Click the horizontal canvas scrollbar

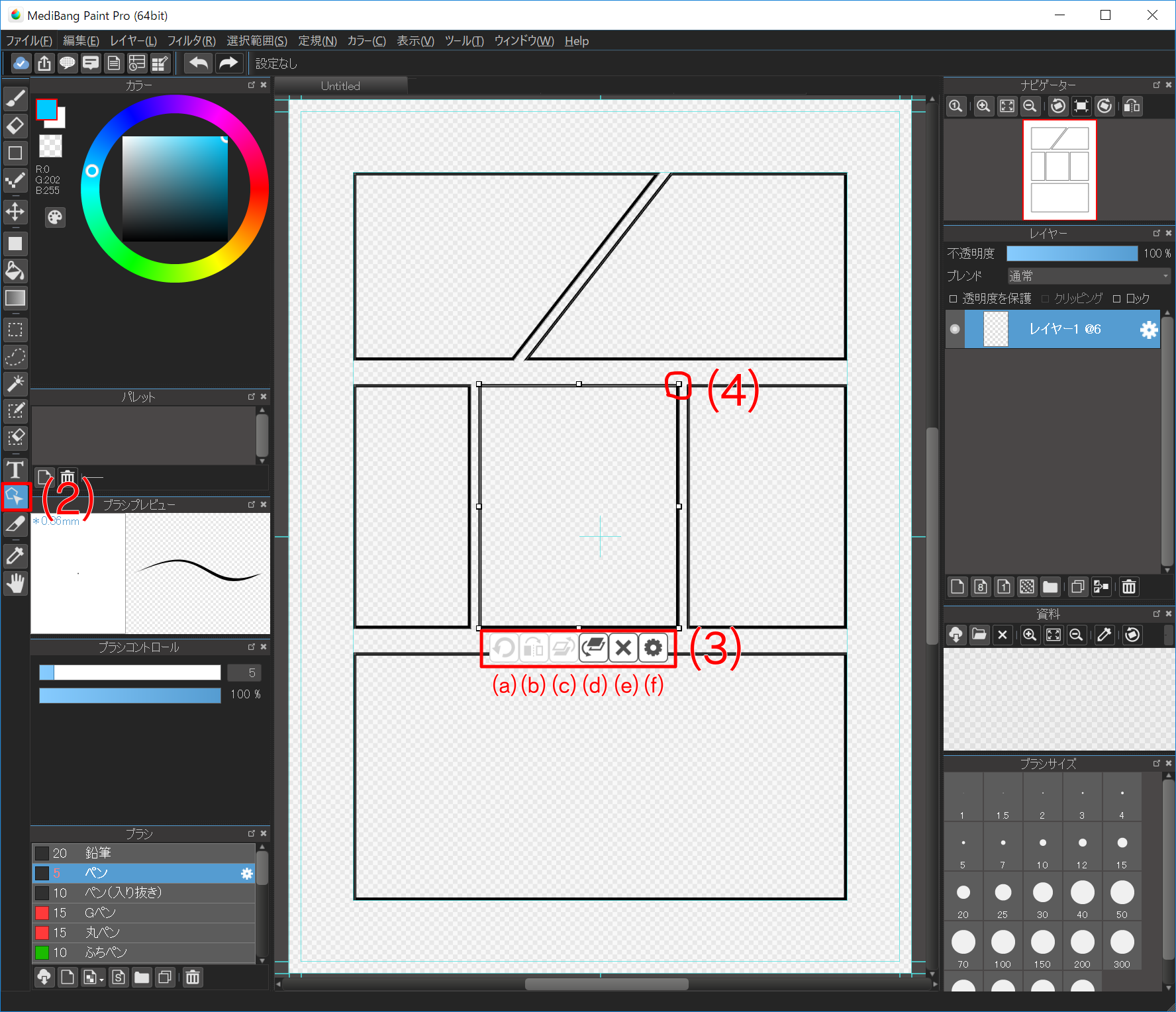[606, 984]
